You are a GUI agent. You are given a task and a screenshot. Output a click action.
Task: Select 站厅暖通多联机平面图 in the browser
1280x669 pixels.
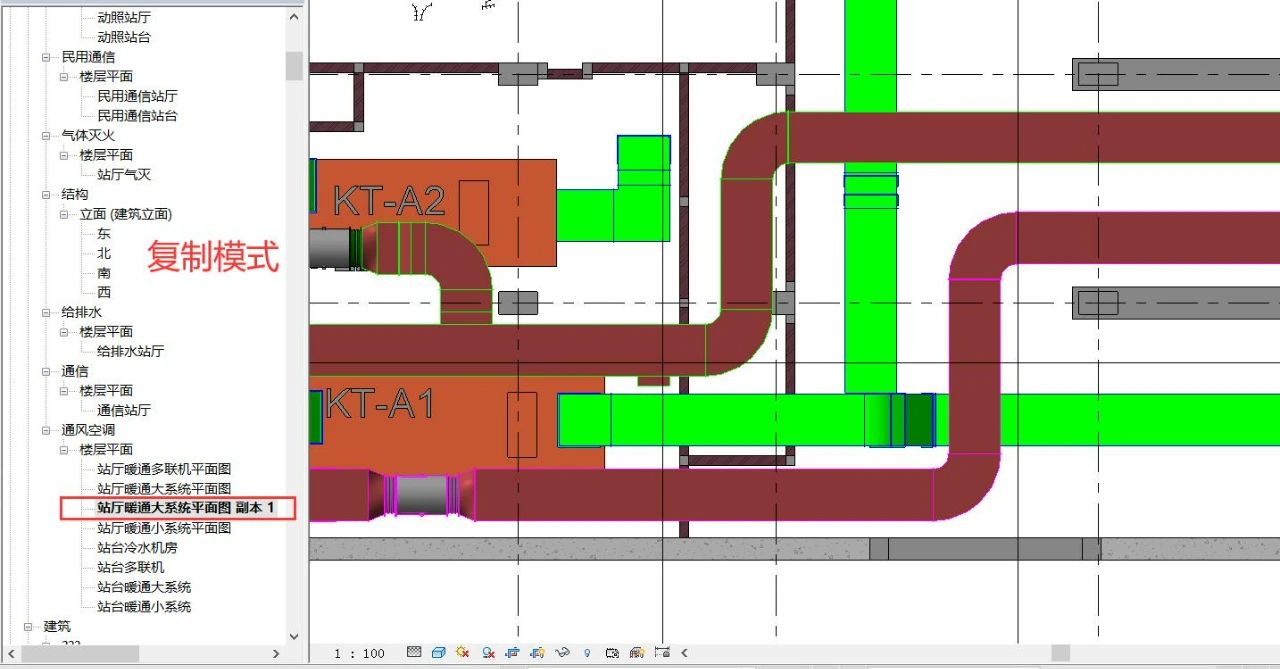point(165,469)
